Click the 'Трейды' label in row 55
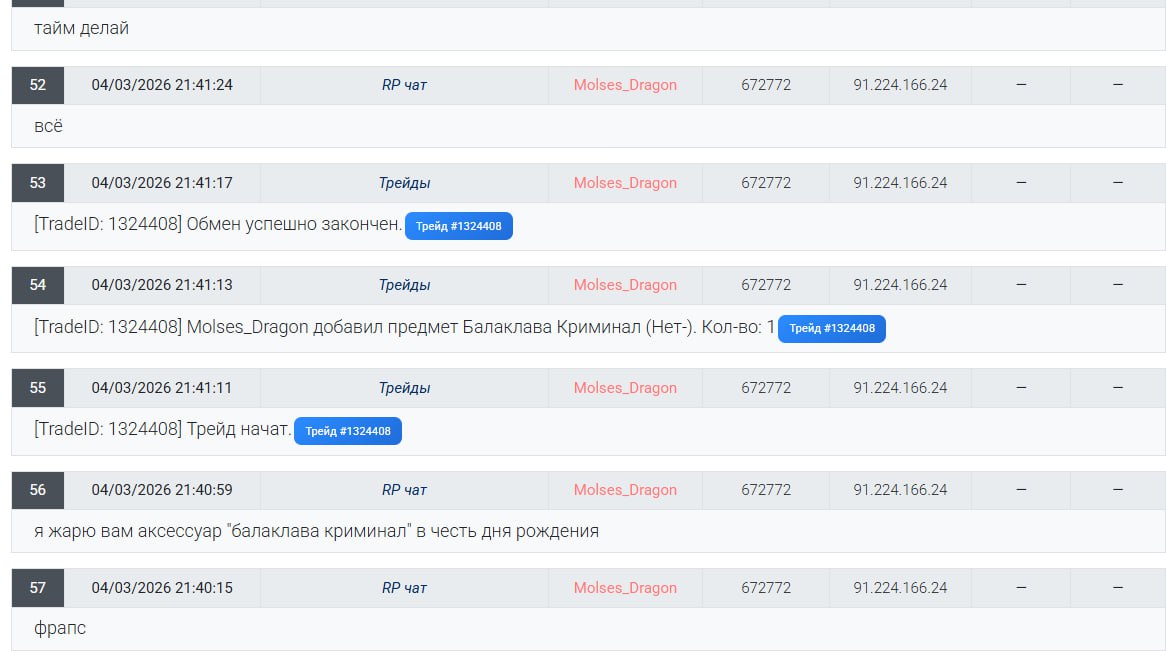 pyautogui.click(x=404, y=388)
